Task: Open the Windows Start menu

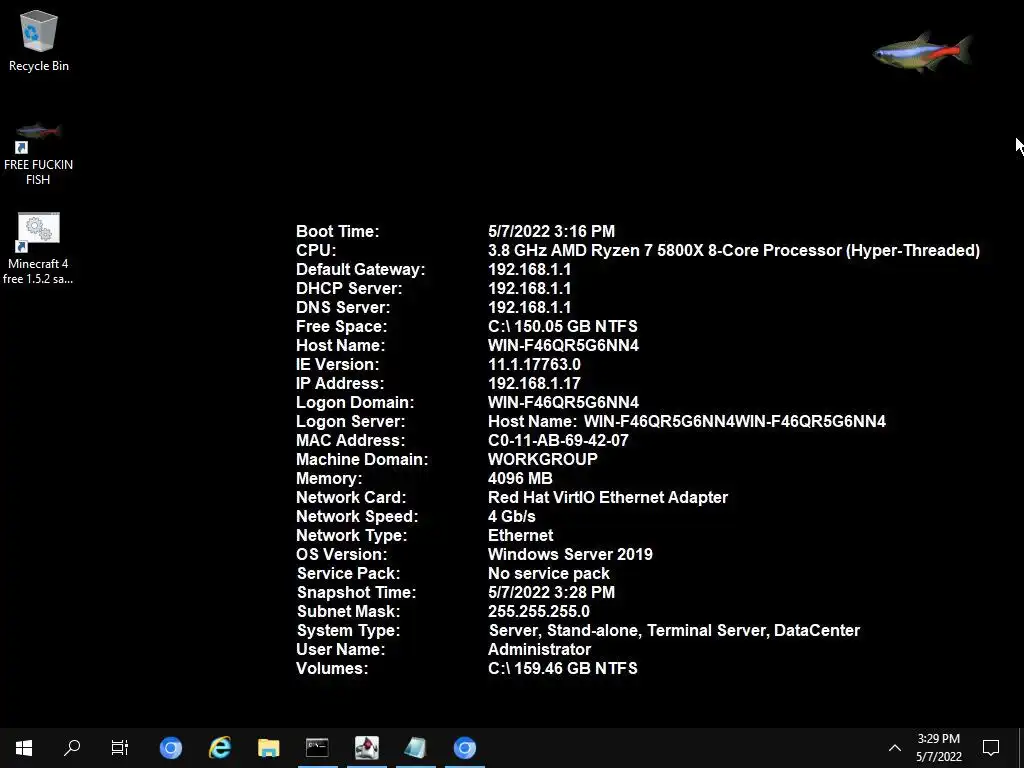Action: pos(24,748)
